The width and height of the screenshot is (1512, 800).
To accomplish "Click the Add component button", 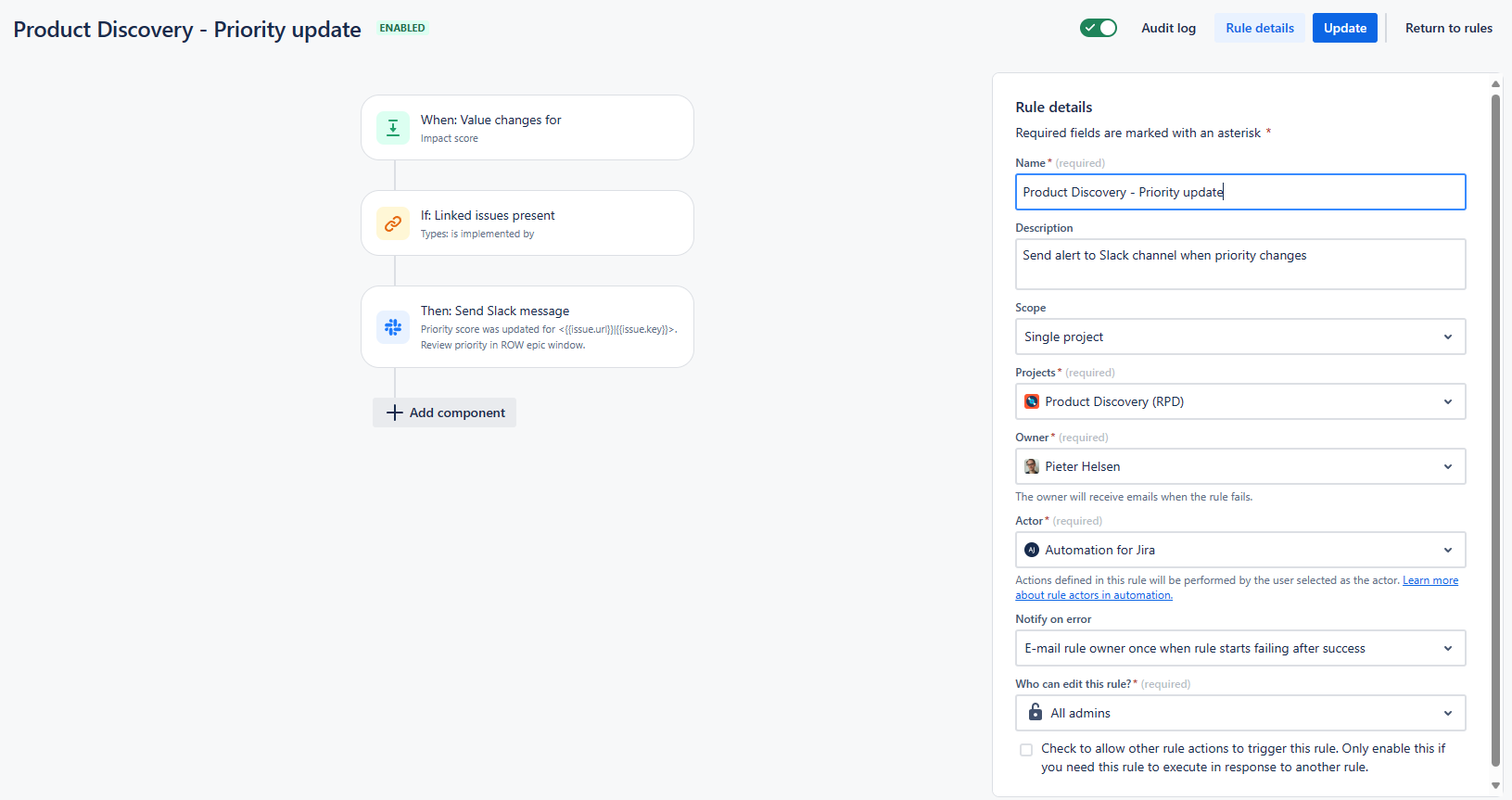I will tap(445, 413).
